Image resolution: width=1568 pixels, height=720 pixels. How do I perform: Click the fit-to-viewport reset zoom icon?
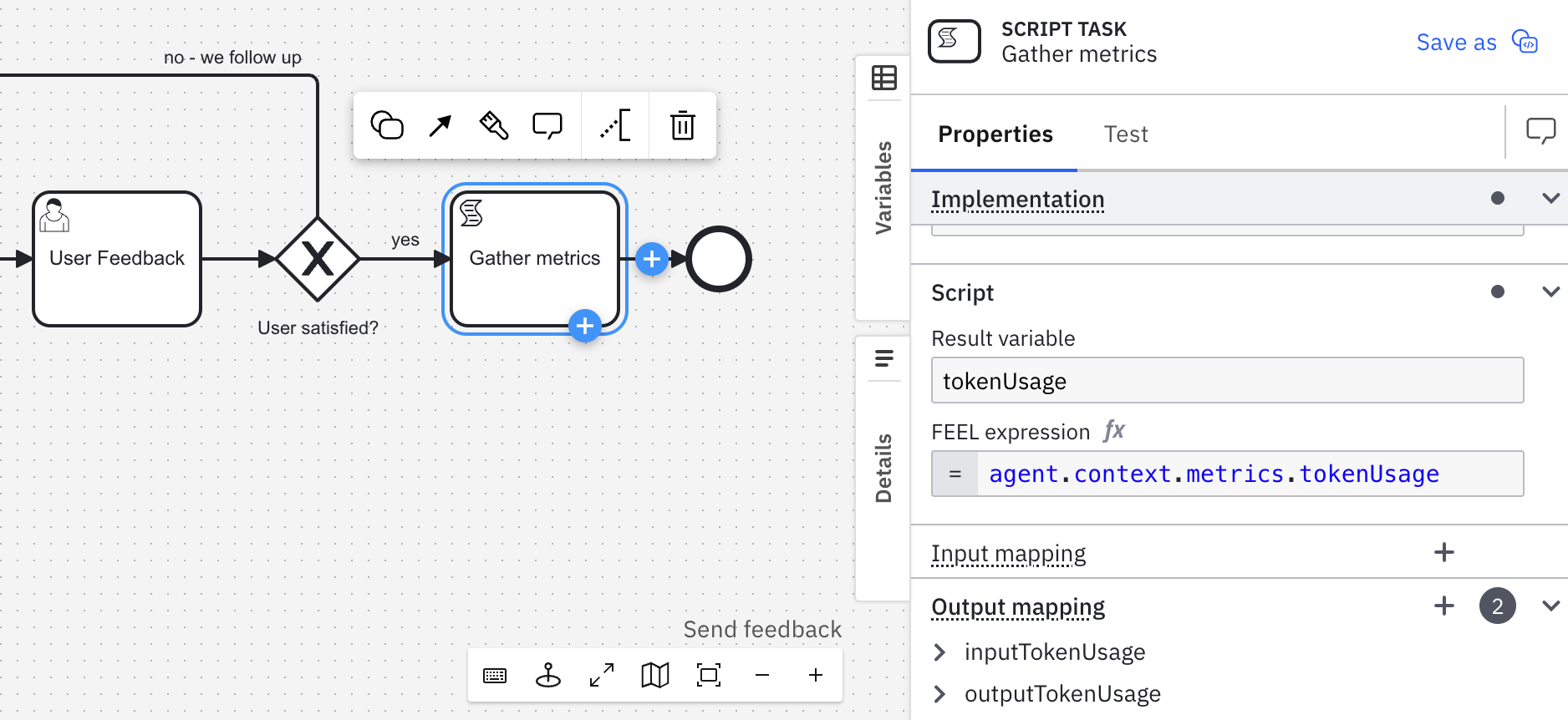[709, 675]
